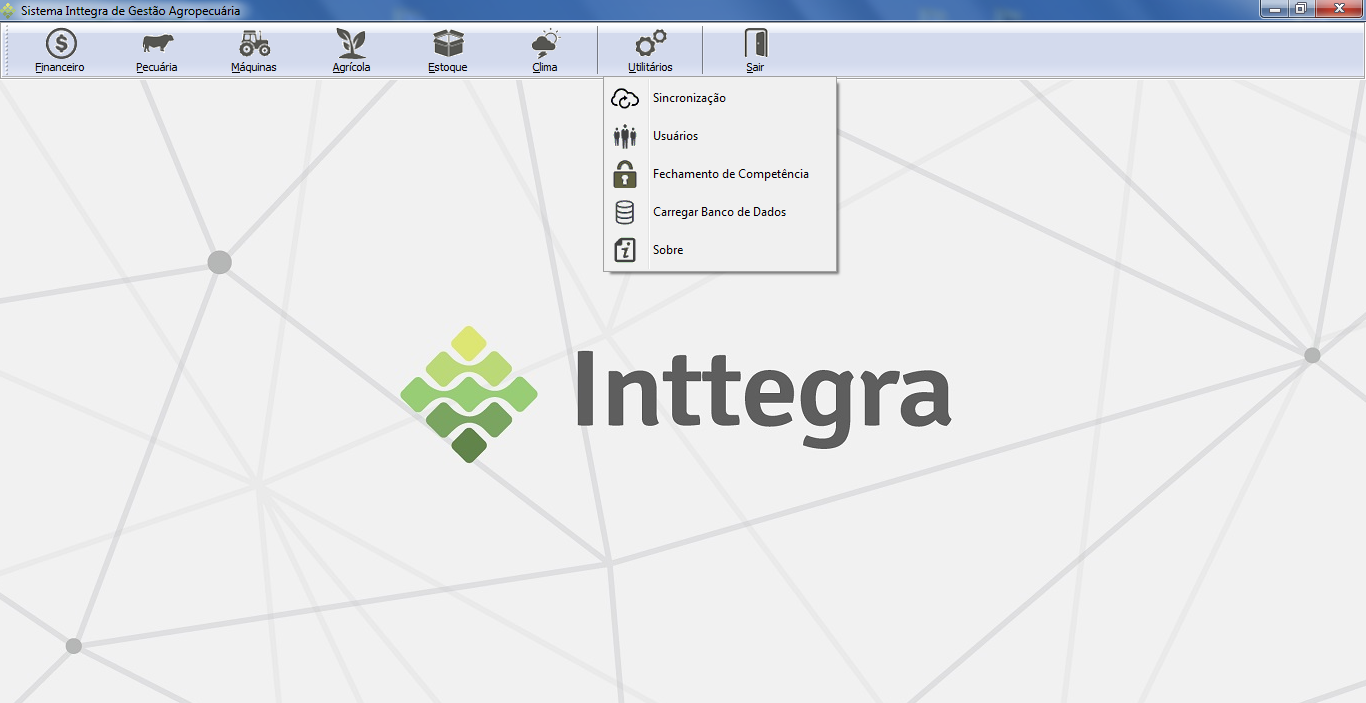Screen dimensions: 1366x703
Task: Click the Usuários people icon
Action: click(x=625, y=136)
